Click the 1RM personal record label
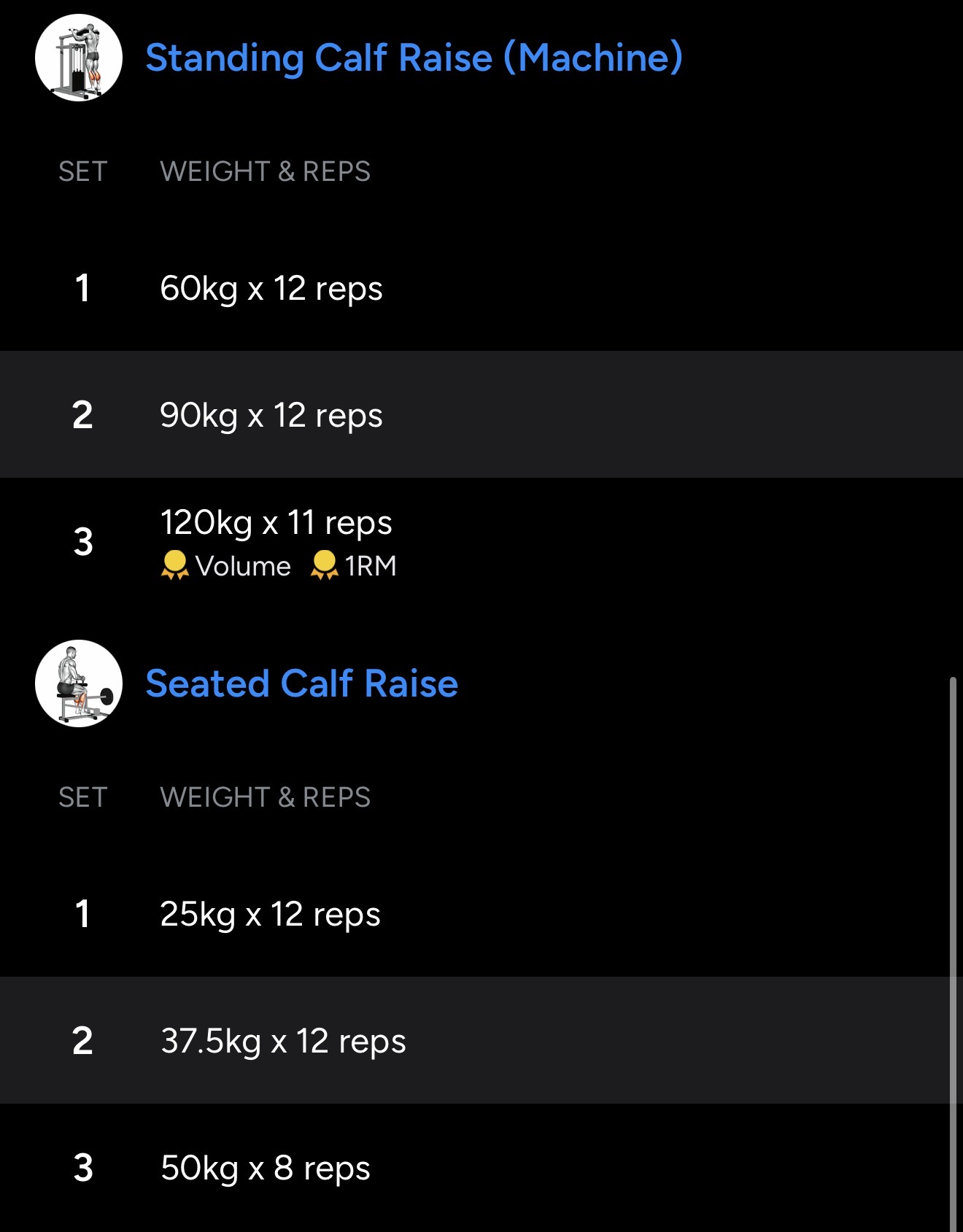This screenshot has width=963, height=1232. click(x=371, y=566)
